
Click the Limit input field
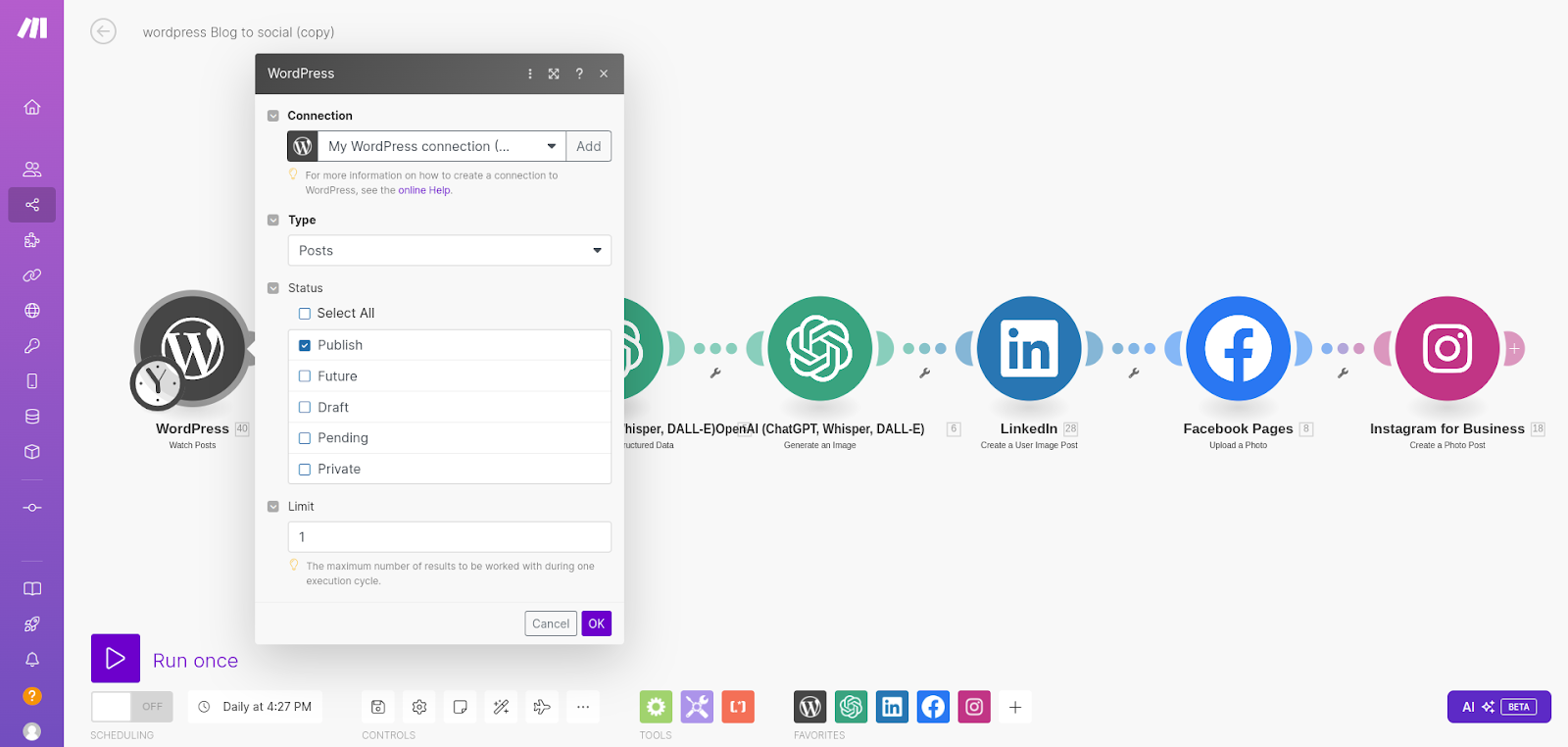tap(450, 537)
